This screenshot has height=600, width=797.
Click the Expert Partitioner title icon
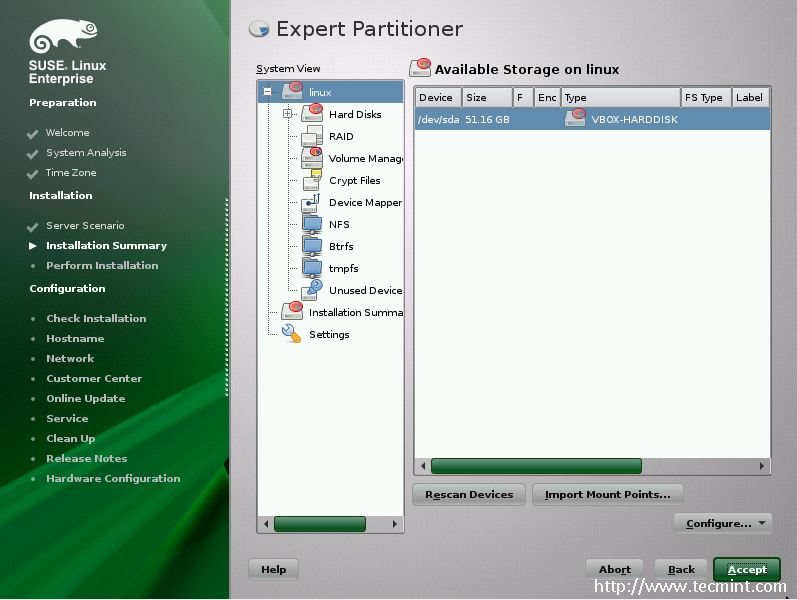point(259,29)
